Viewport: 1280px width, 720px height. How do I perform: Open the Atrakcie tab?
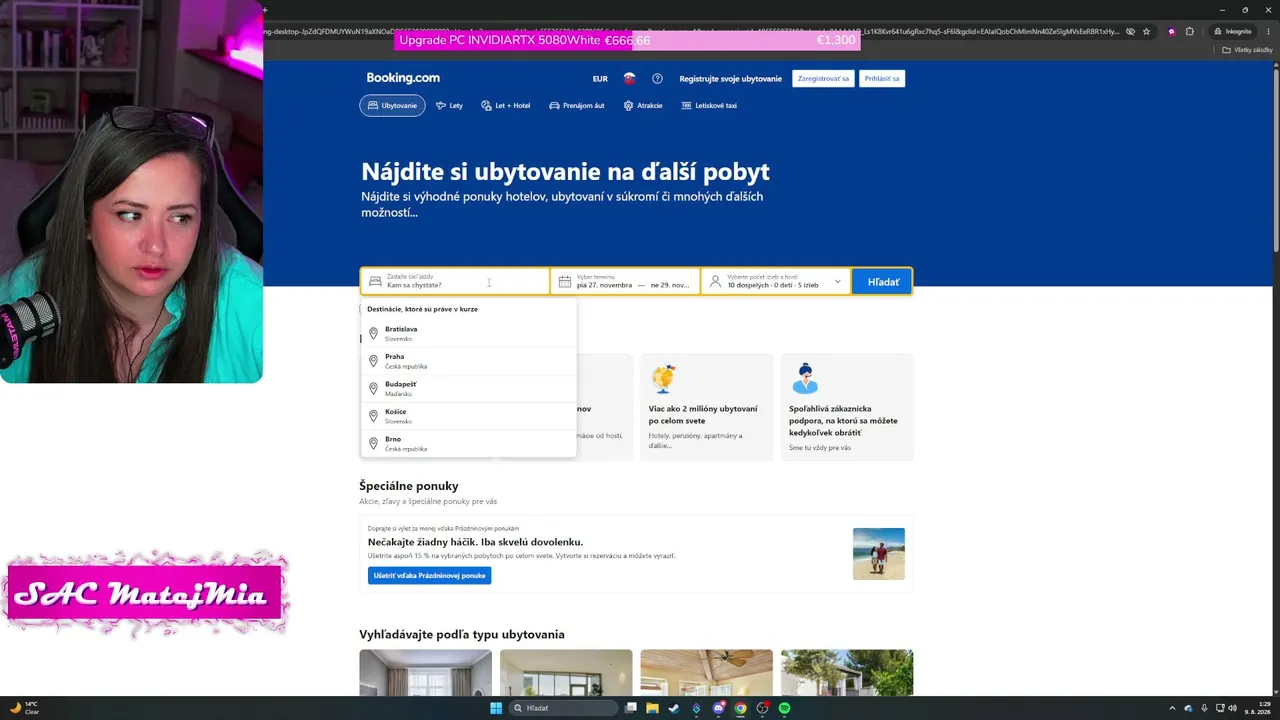pyautogui.click(x=643, y=105)
